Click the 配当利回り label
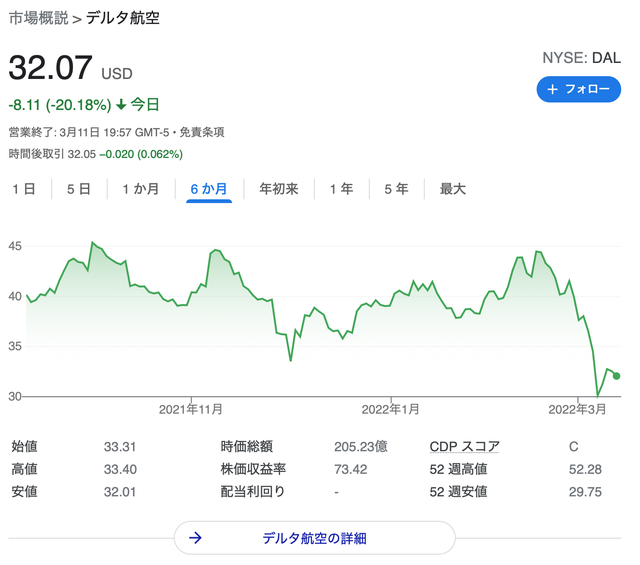Viewport: 640px width, 565px height. click(x=253, y=492)
